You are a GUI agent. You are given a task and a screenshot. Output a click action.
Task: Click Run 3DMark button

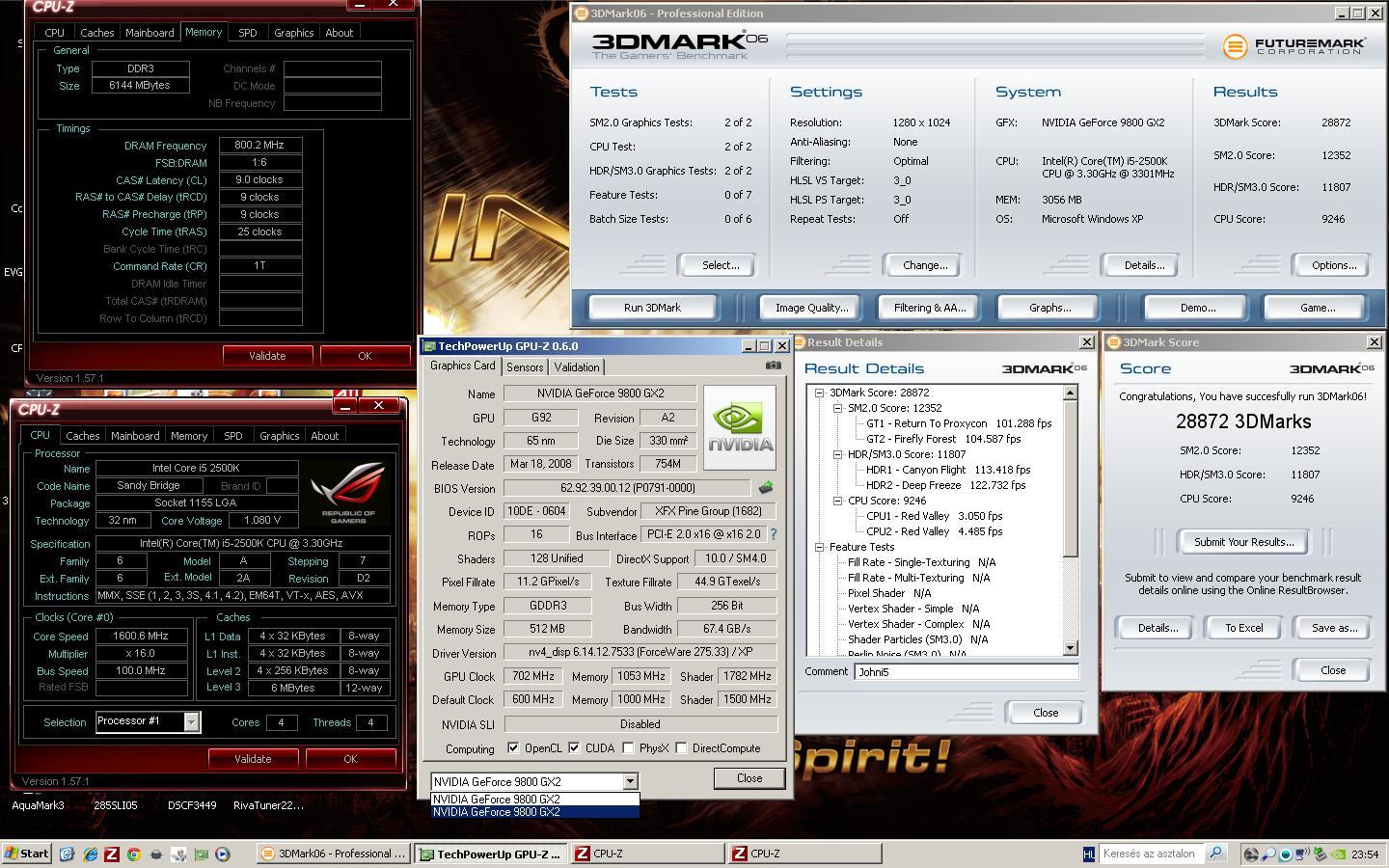point(652,308)
